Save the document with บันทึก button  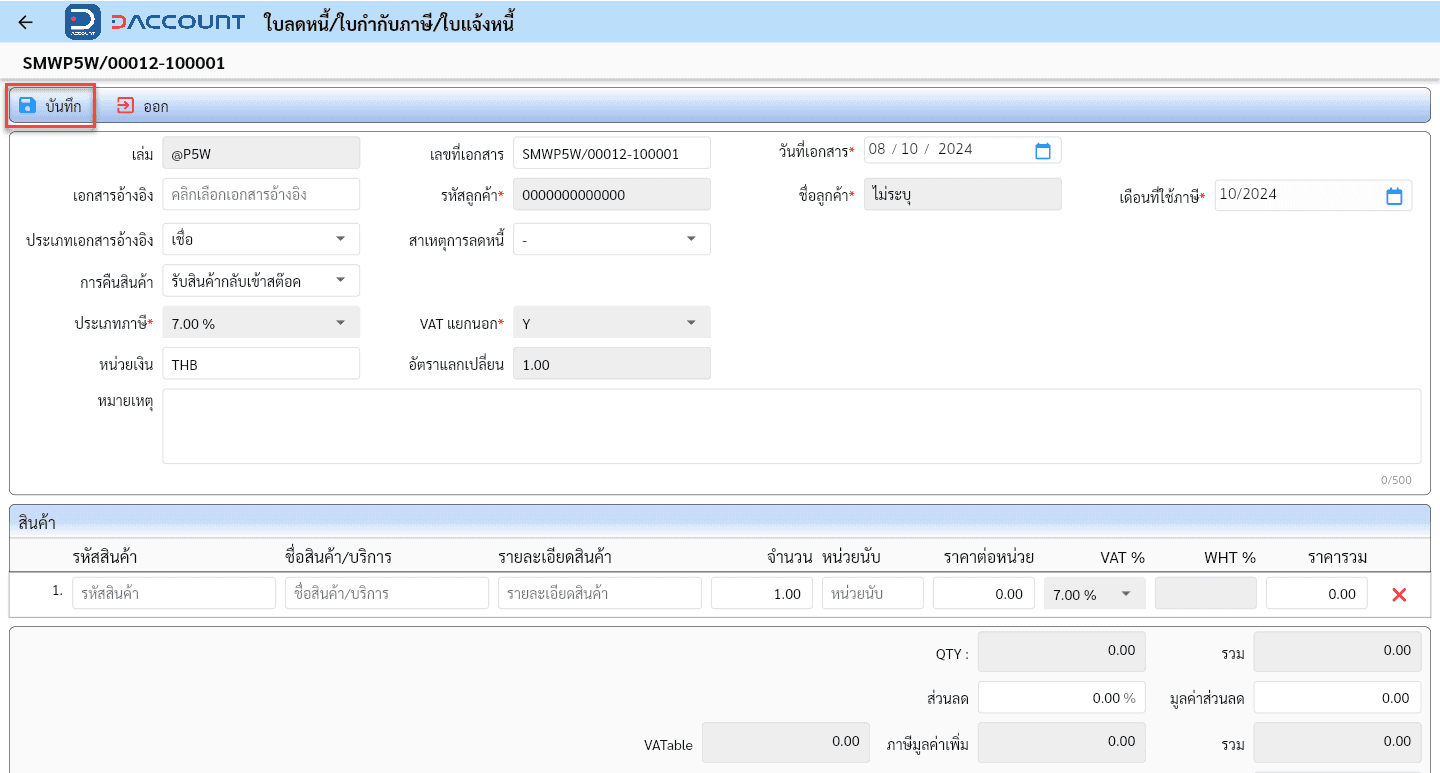[x=51, y=106]
